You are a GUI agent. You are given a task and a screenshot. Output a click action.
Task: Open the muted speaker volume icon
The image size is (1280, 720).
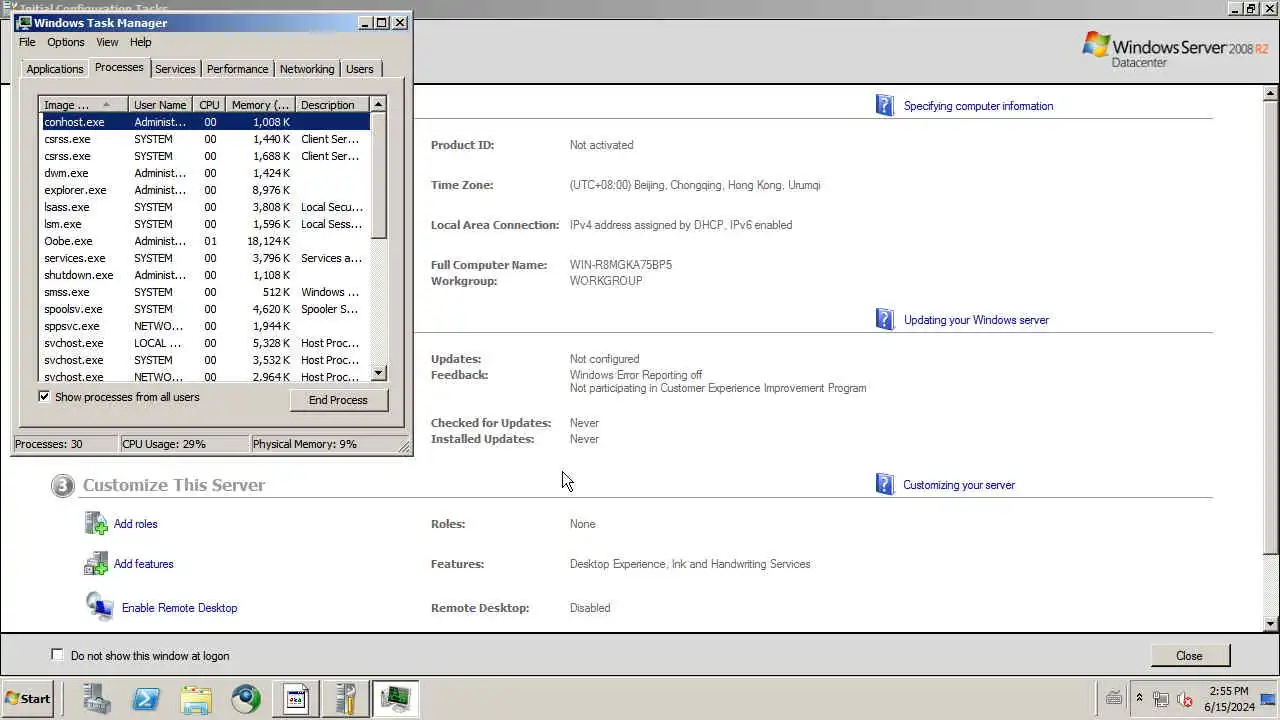click(x=1185, y=699)
